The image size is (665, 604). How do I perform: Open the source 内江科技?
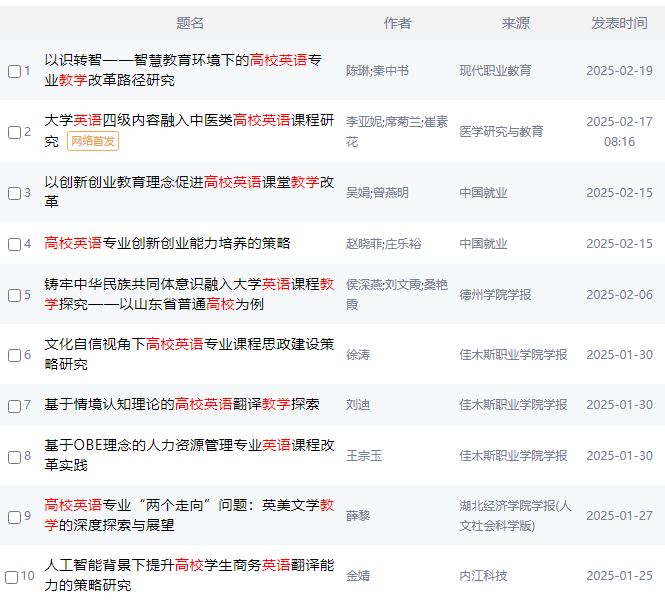point(483,576)
